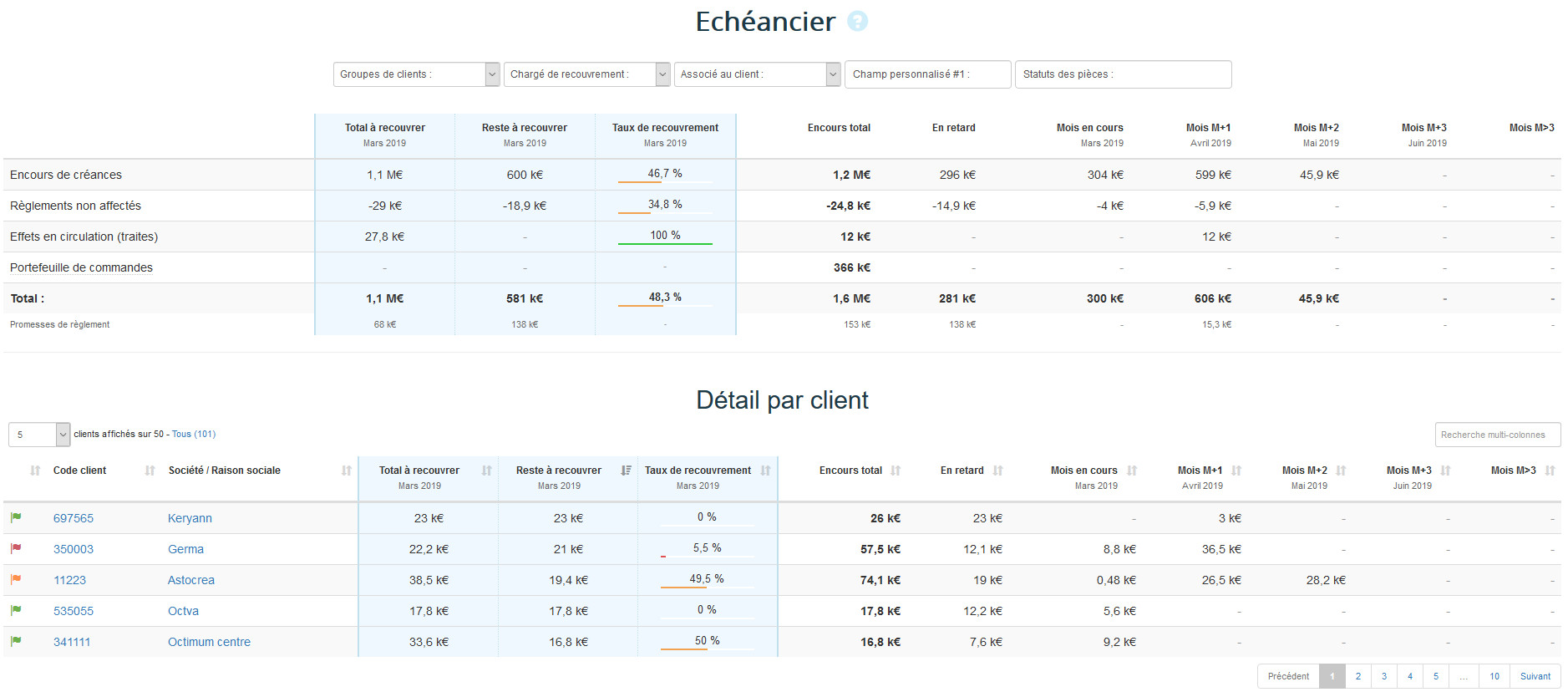This screenshot has width=1568, height=692.
Task: Click the red flag icon for Germa
Action: pyautogui.click(x=16, y=549)
